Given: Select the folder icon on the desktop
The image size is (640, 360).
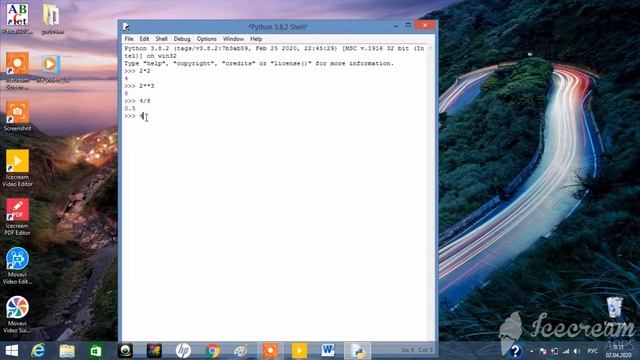Looking at the screenshot, I should (x=51, y=19).
